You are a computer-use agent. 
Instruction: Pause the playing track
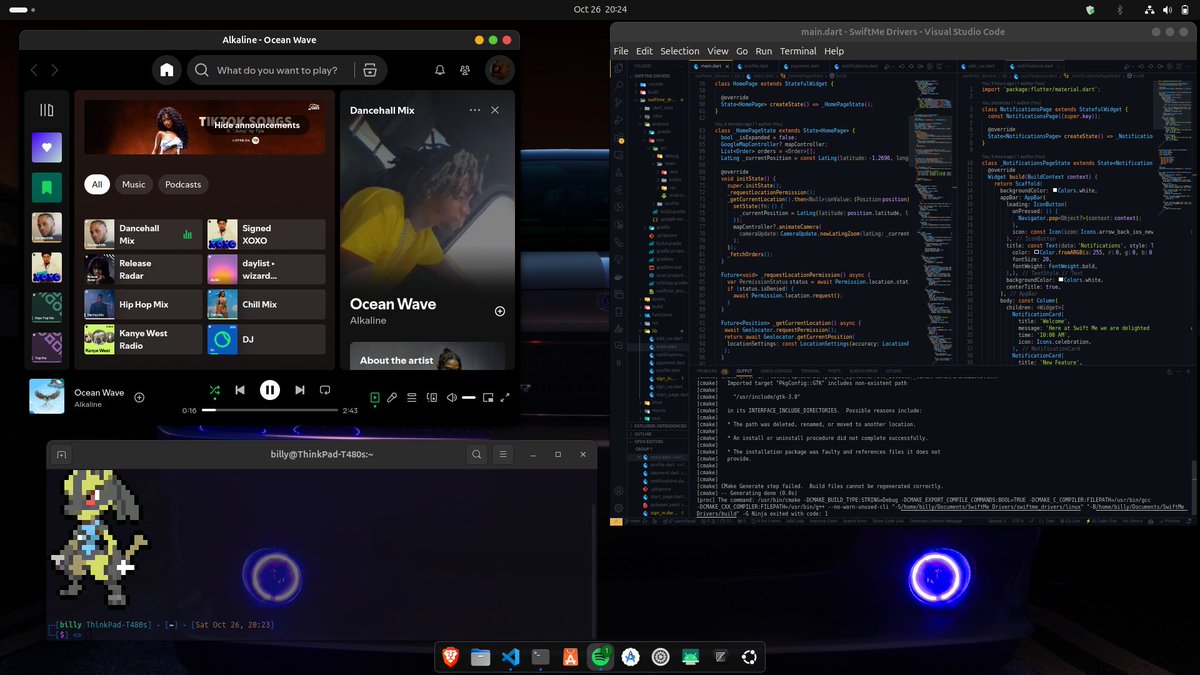pos(270,390)
